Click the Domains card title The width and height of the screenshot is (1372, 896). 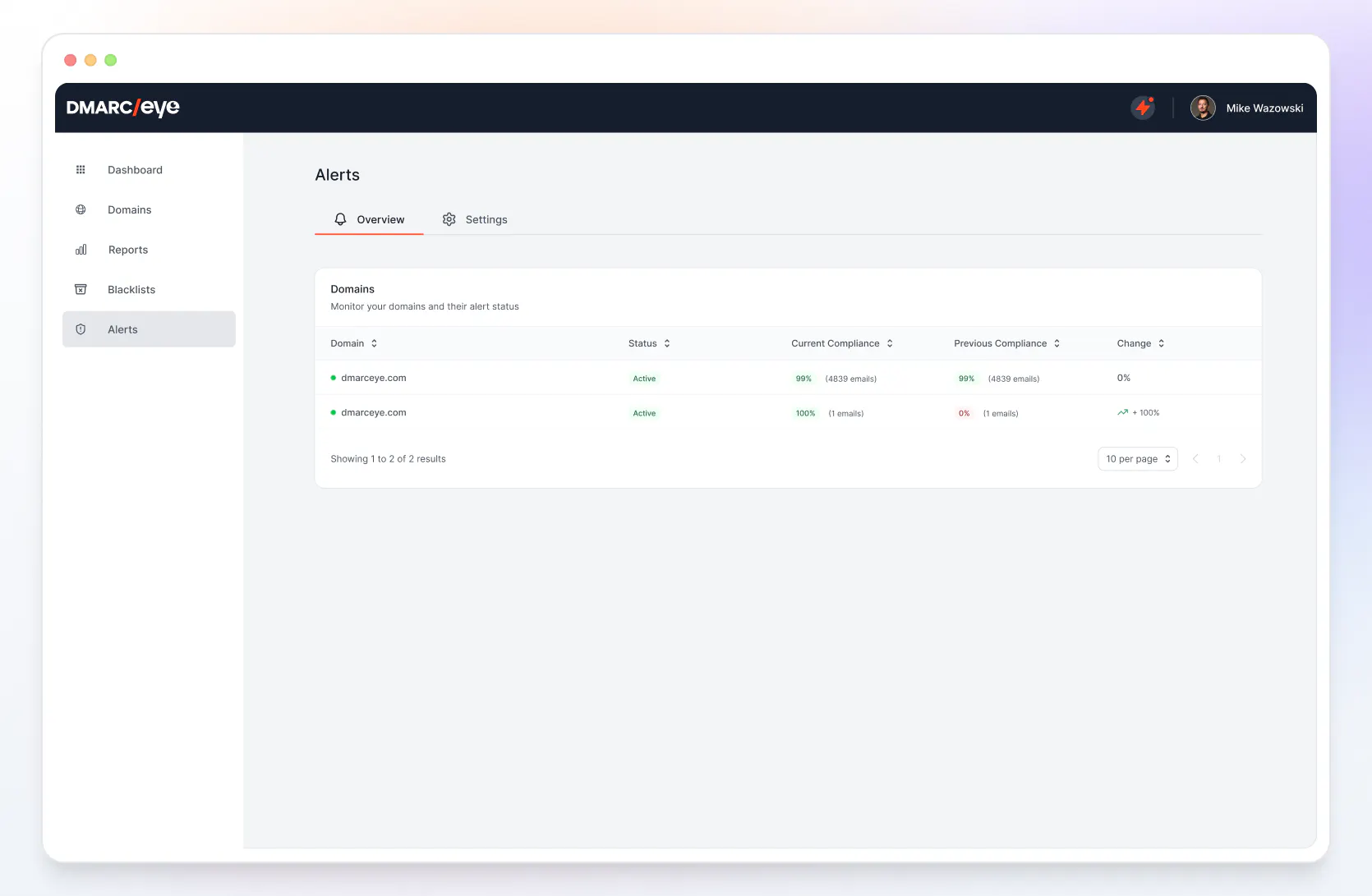pos(352,289)
